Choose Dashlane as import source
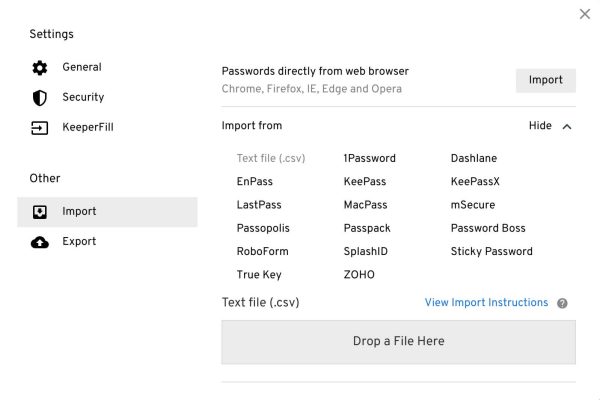Image resolution: width=600 pixels, height=400 pixels. (x=474, y=158)
